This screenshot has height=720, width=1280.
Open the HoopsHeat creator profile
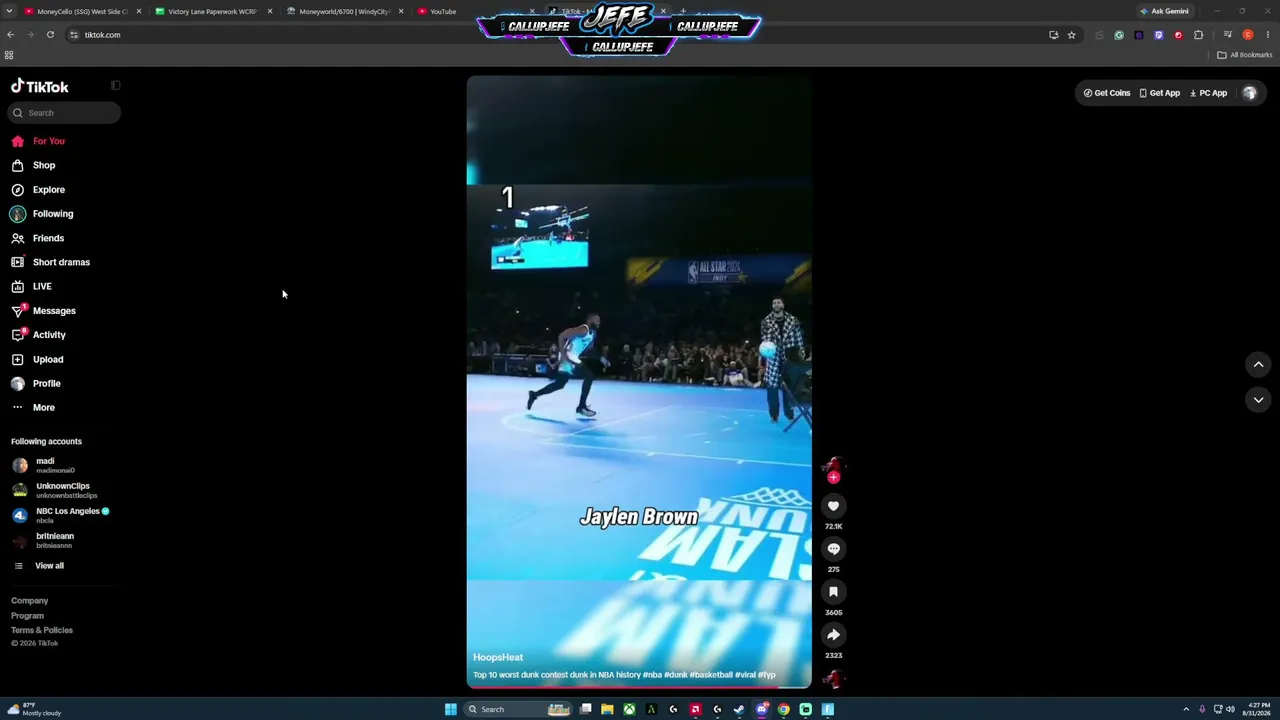(x=498, y=657)
